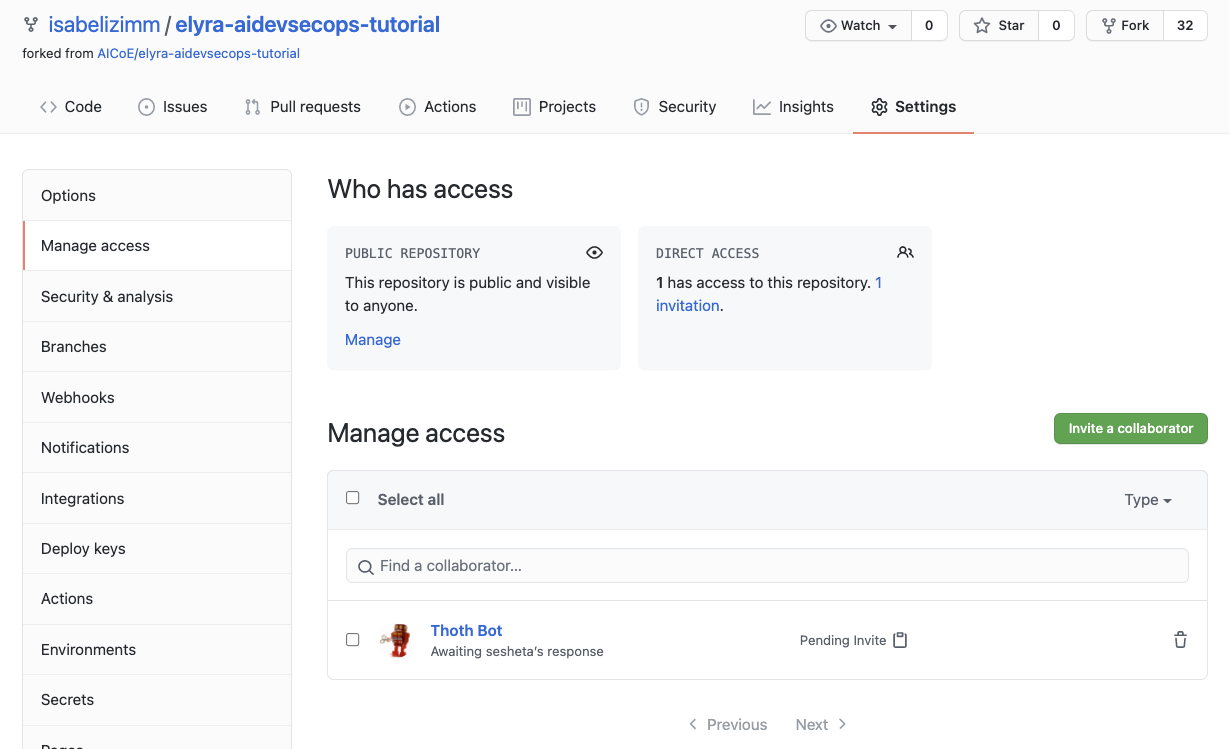The height and width of the screenshot is (749, 1229).
Task: Go to Deploy keys settings
Action: click(x=157, y=549)
